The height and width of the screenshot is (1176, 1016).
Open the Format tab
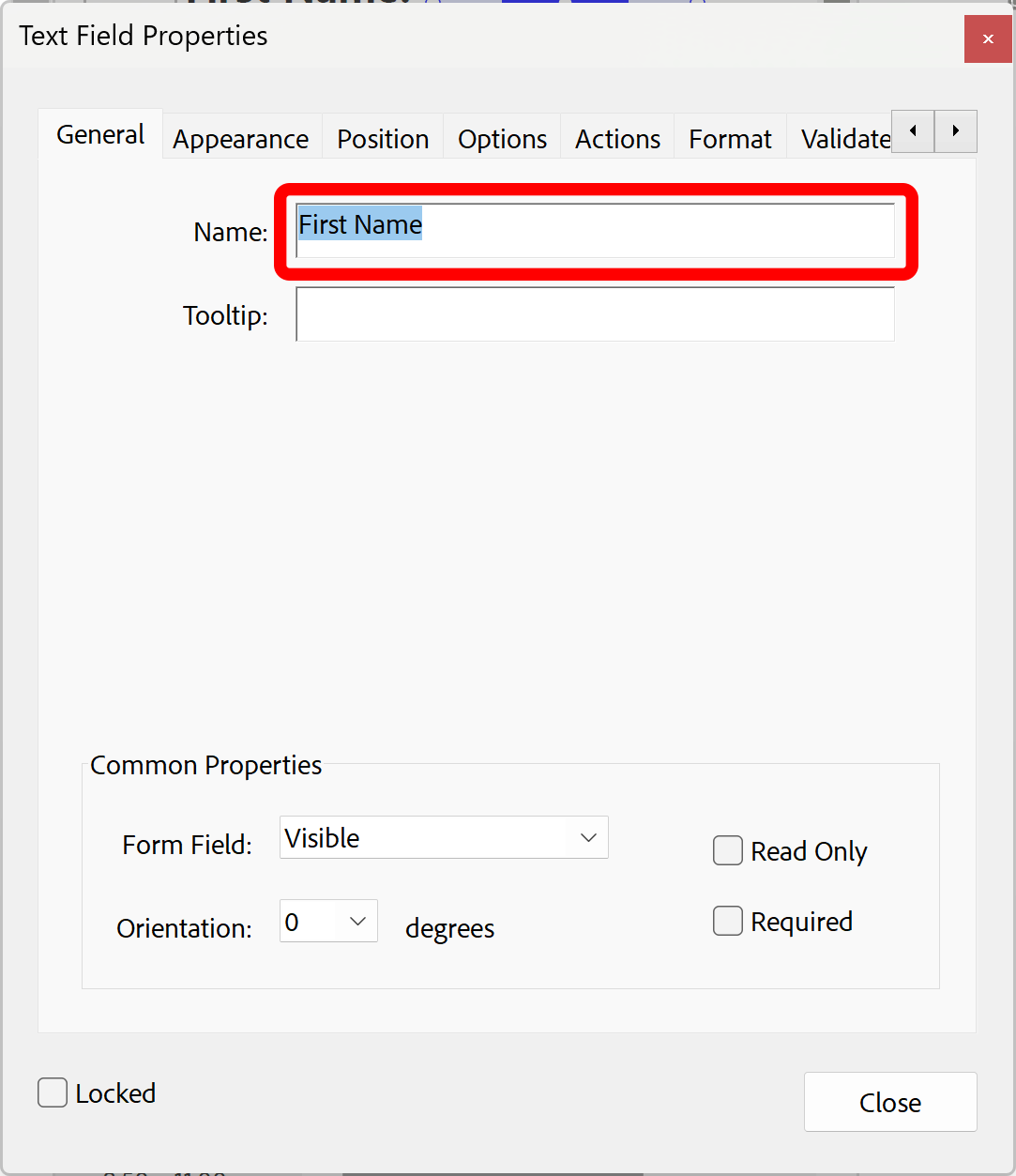729,138
